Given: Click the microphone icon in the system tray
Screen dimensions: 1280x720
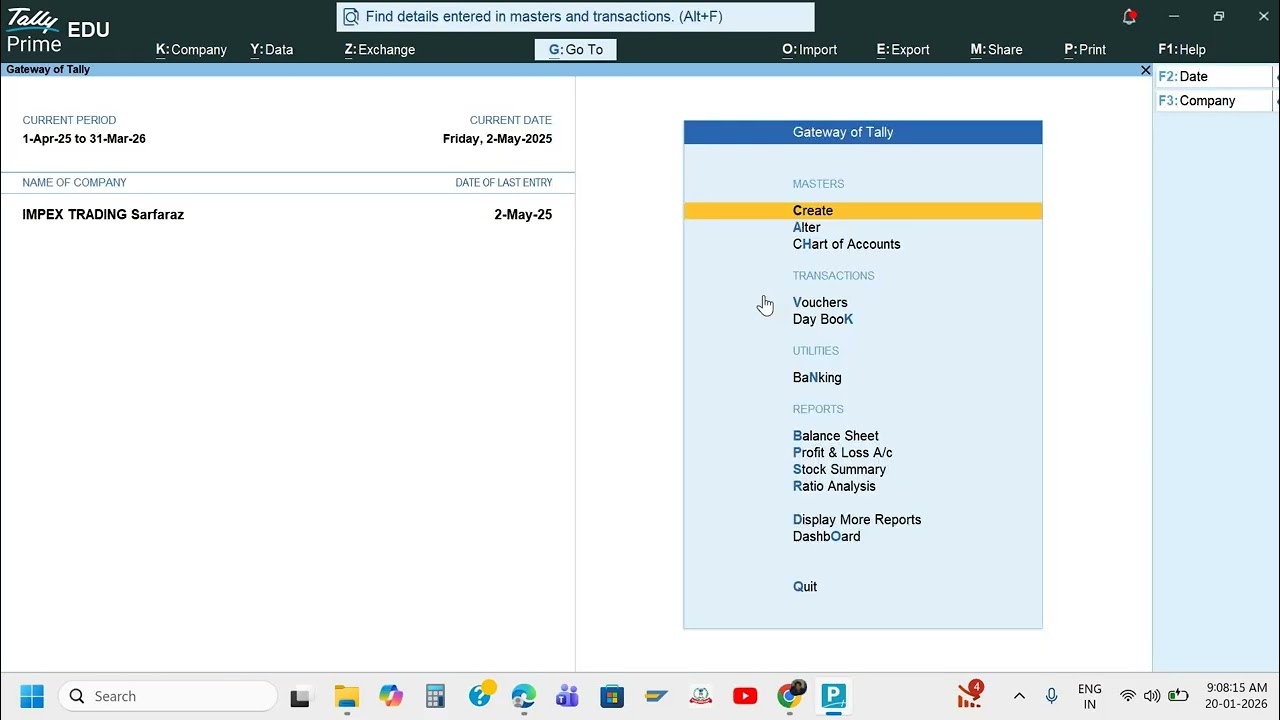Looking at the screenshot, I should point(1051,697).
